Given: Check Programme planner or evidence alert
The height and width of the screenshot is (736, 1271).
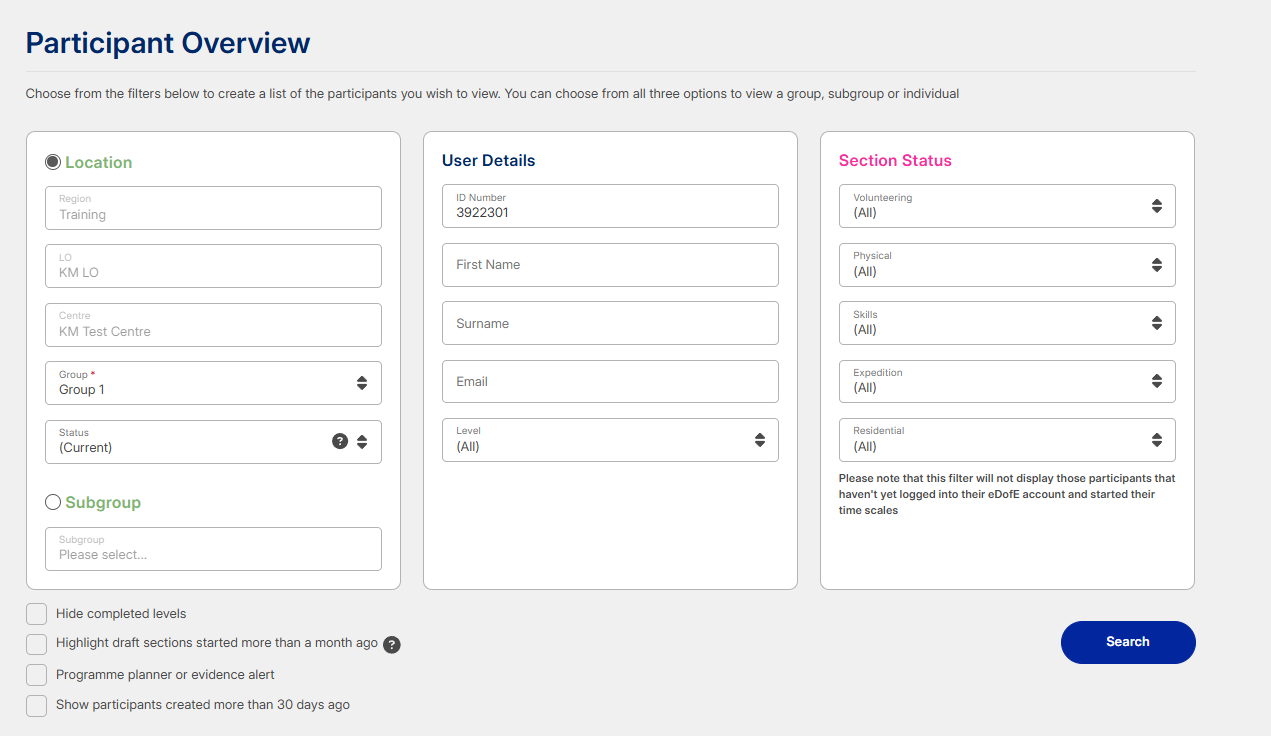Looking at the screenshot, I should tap(37, 675).
